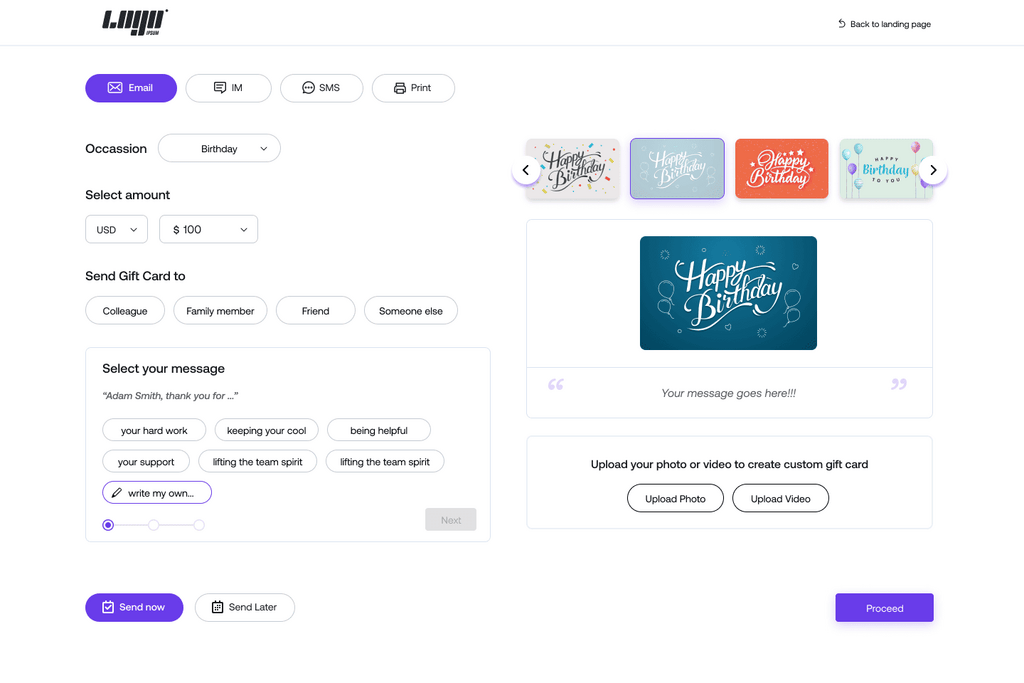Click the Logo Ipsum brand logo
Viewport: 1024px width, 683px height.
click(135, 22)
